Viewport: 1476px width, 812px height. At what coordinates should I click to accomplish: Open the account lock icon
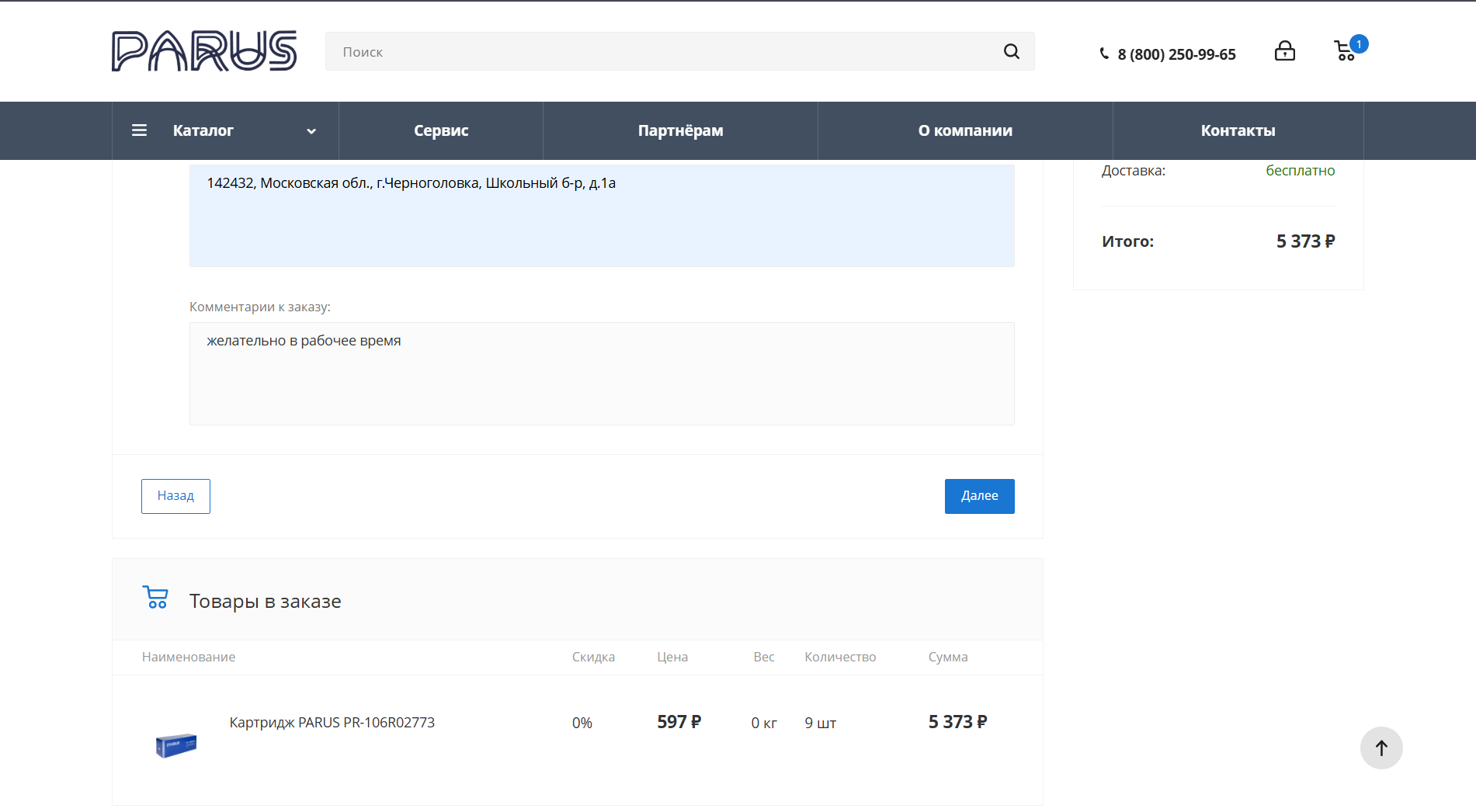[1284, 51]
